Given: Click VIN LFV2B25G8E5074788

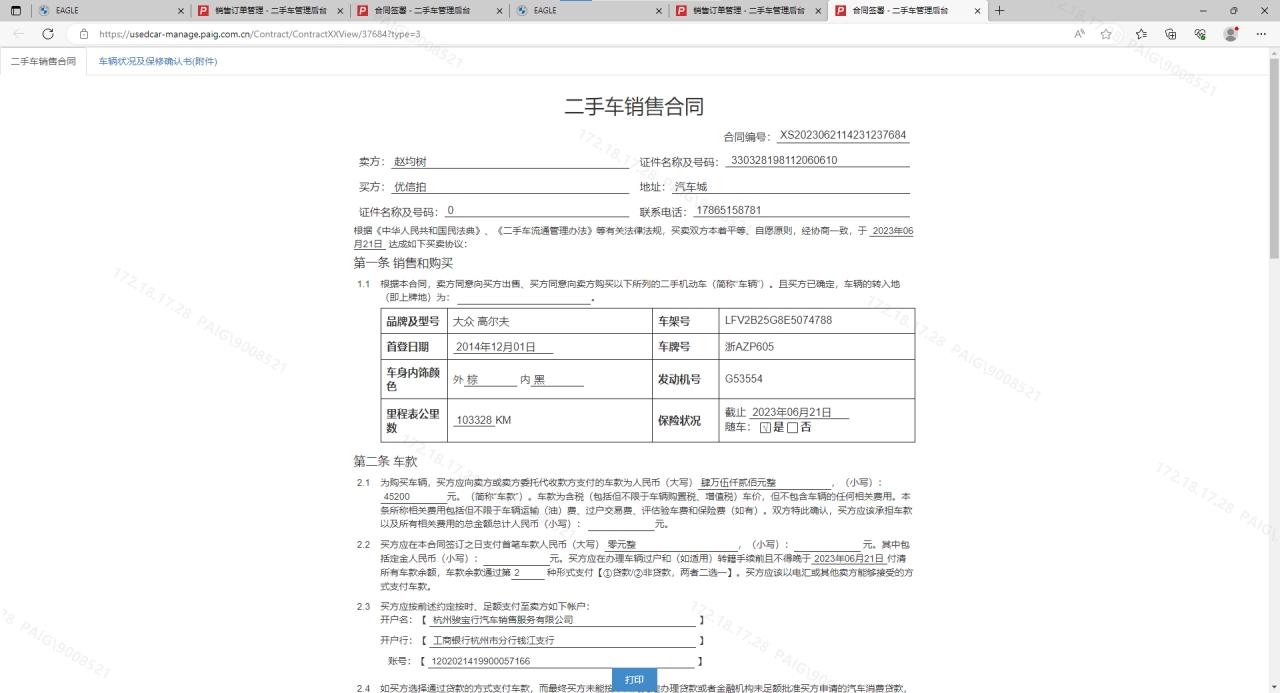Looking at the screenshot, I should (x=778, y=321).
